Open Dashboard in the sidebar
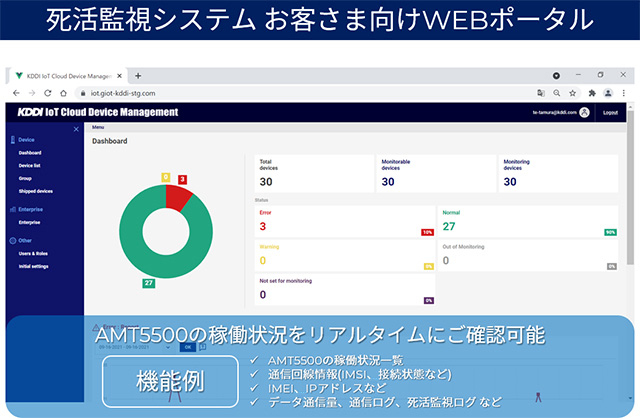The height and width of the screenshot is (418, 640). (30, 153)
